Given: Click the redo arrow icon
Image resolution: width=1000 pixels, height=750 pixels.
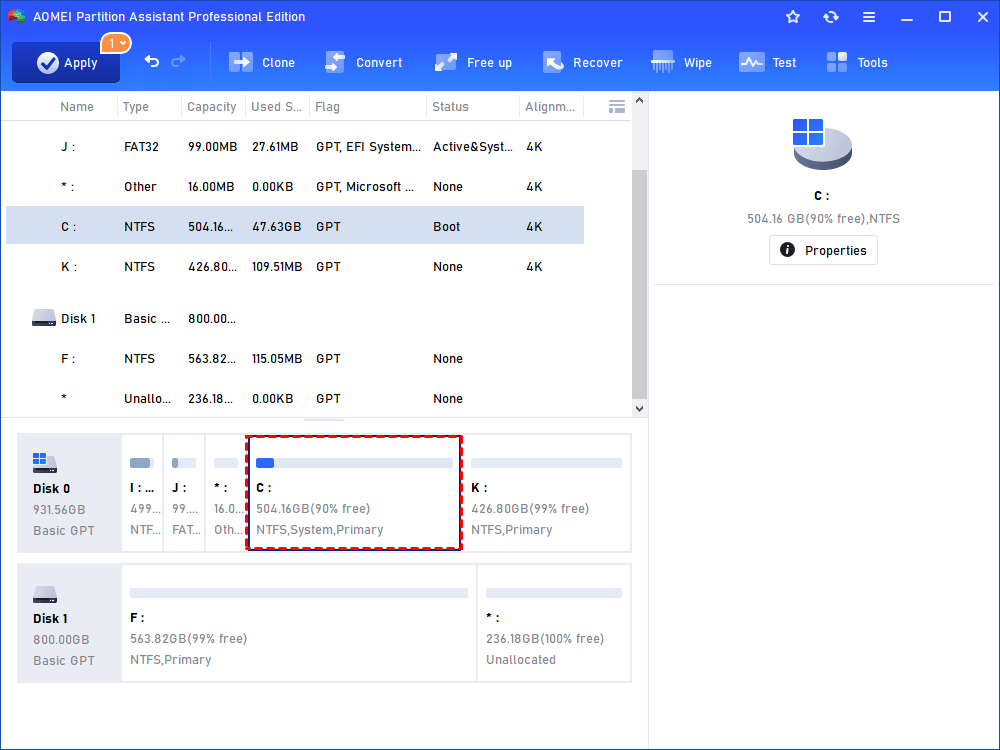Looking at the screenshot, I should click(x=179, y=61).
